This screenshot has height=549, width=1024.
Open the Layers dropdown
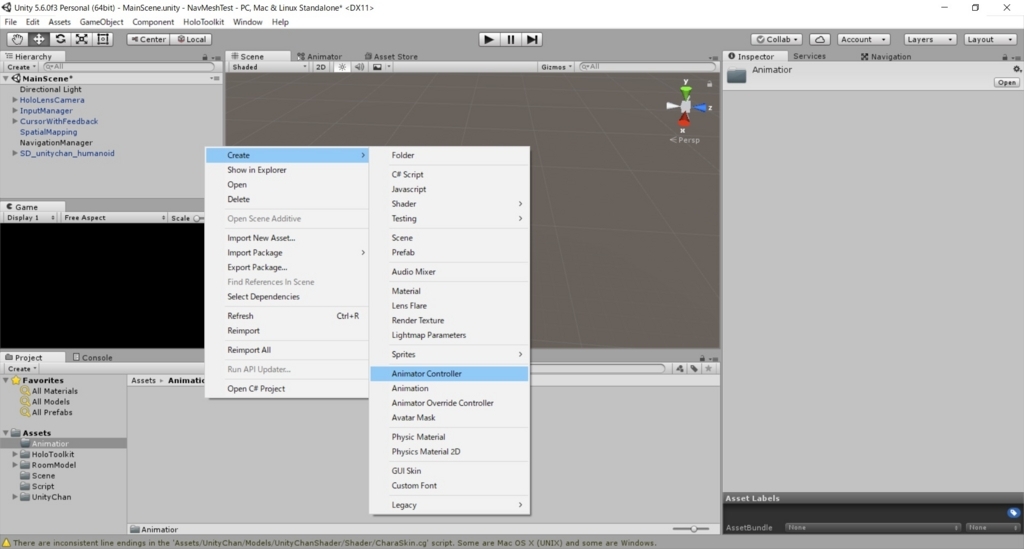coord(930,39)
